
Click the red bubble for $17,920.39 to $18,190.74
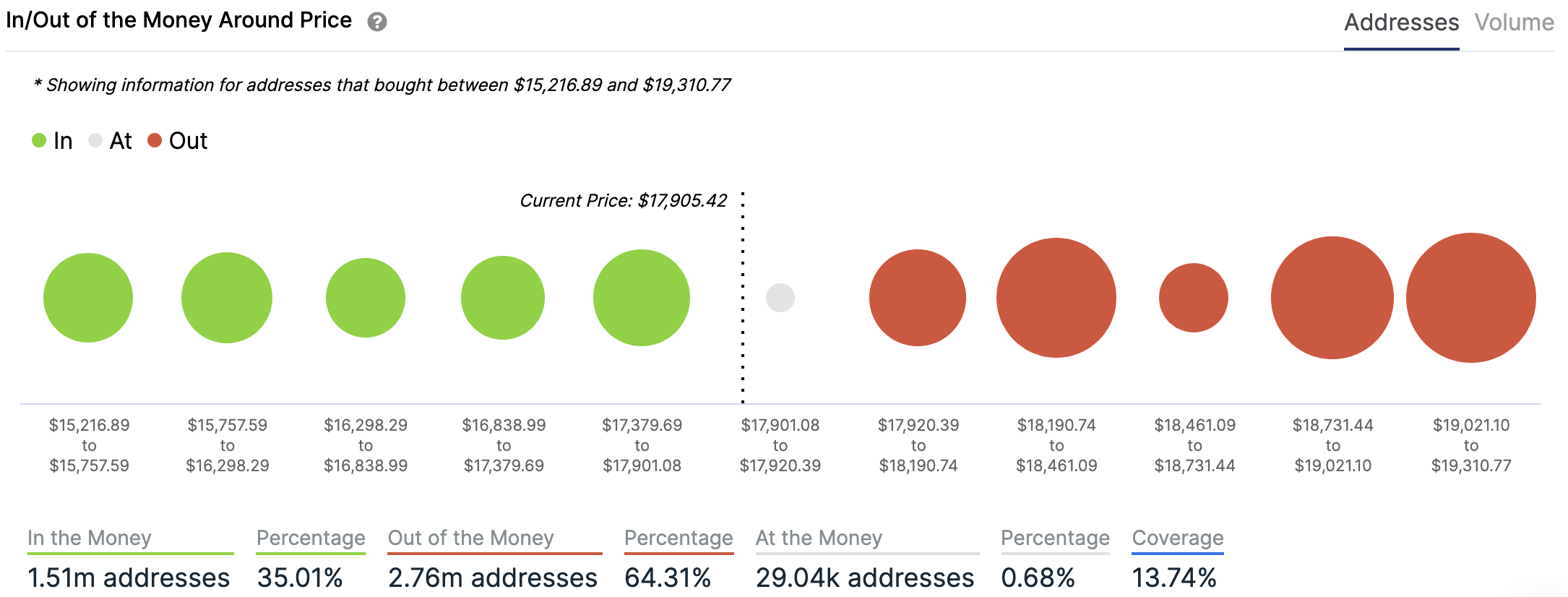tap(918, 298)
